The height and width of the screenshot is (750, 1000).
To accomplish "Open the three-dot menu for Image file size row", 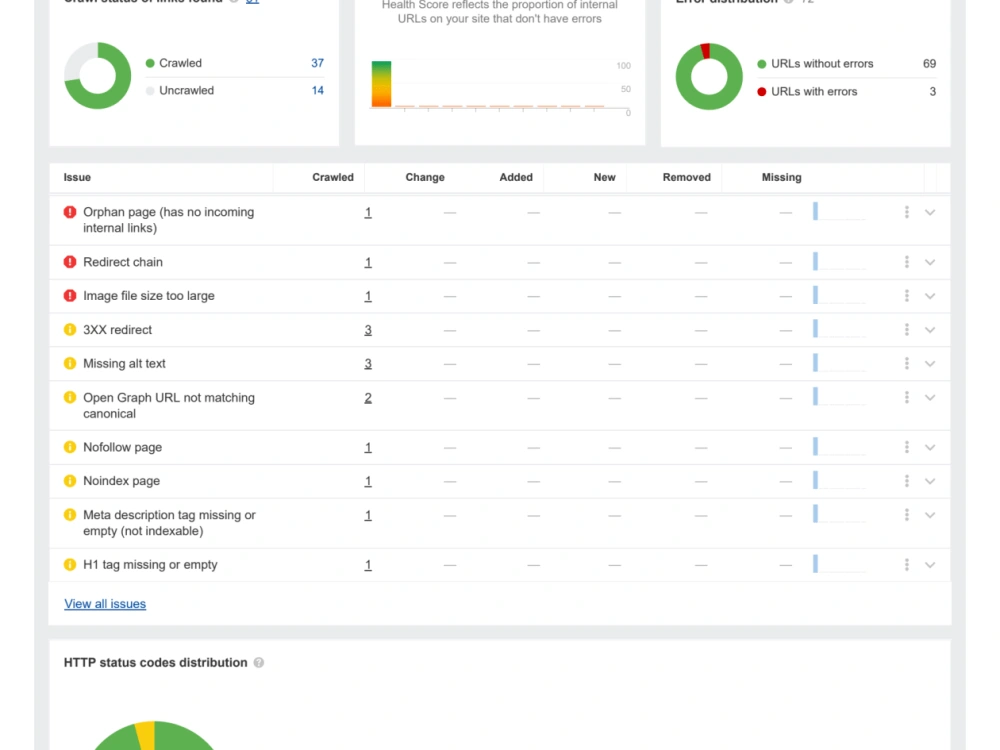I will [x=906, y=296].
